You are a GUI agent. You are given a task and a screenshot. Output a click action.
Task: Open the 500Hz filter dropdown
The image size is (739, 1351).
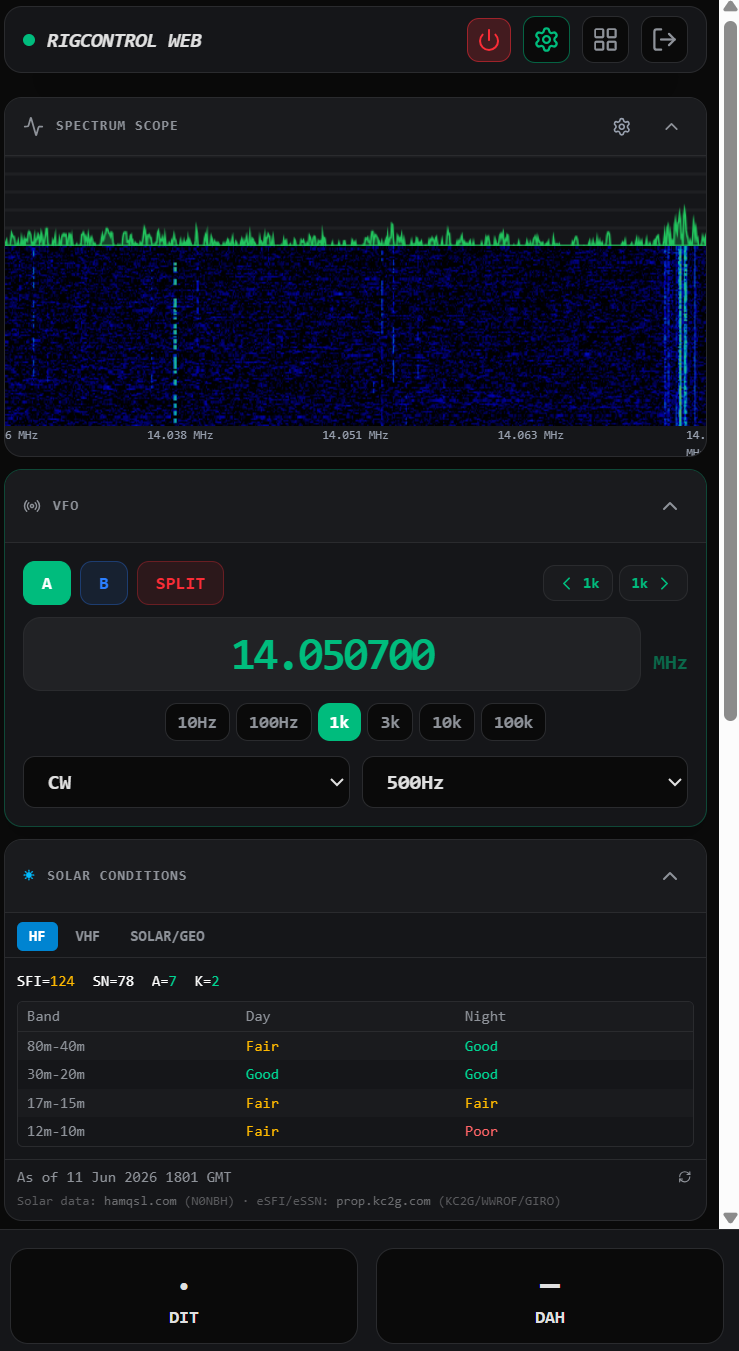point(525,782)
